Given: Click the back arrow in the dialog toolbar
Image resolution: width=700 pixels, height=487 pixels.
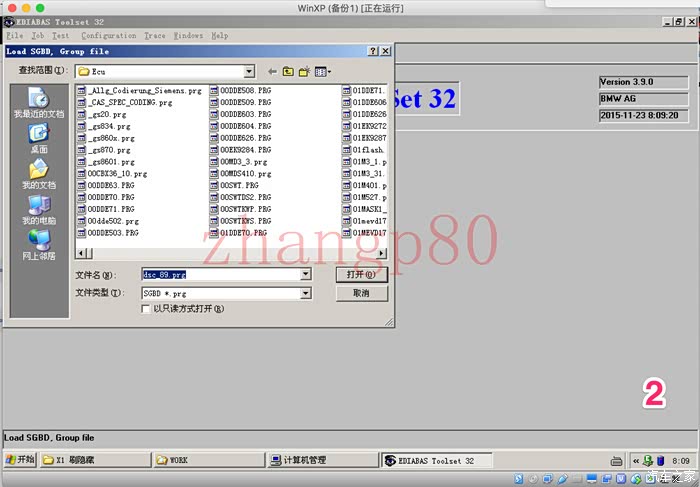Looking at the screenshot, I should (272, 71).
